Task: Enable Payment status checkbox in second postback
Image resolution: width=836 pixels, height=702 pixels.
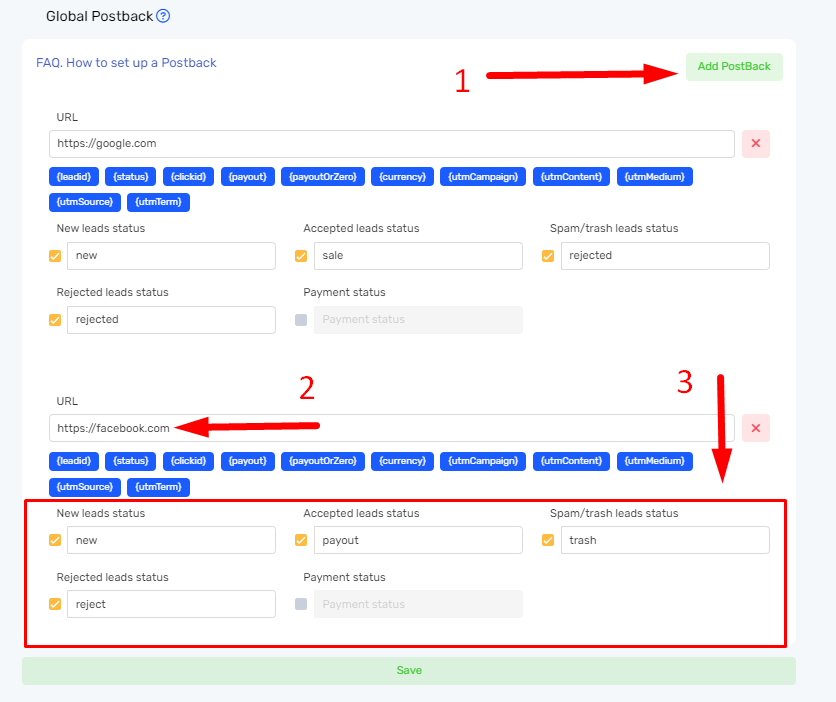Action: [301, 604]
